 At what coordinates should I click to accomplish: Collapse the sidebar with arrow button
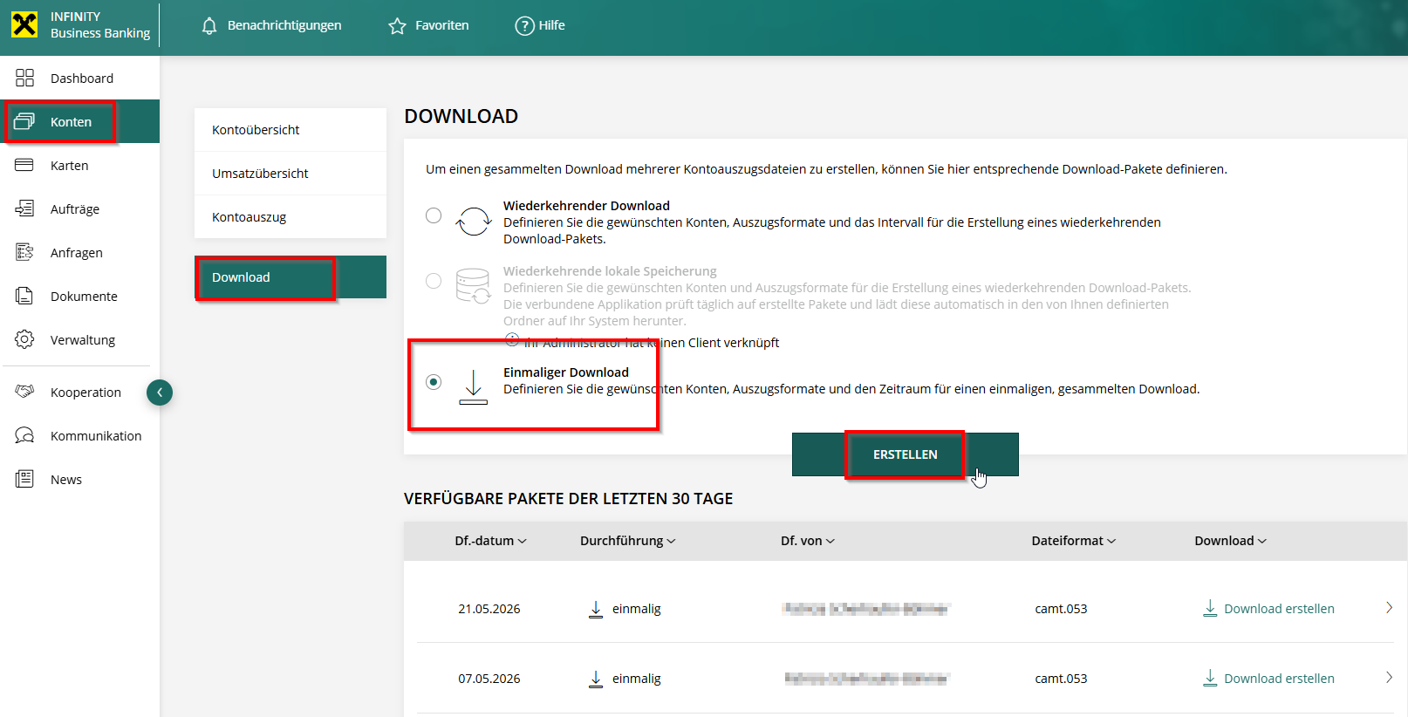tap(160, 393)
